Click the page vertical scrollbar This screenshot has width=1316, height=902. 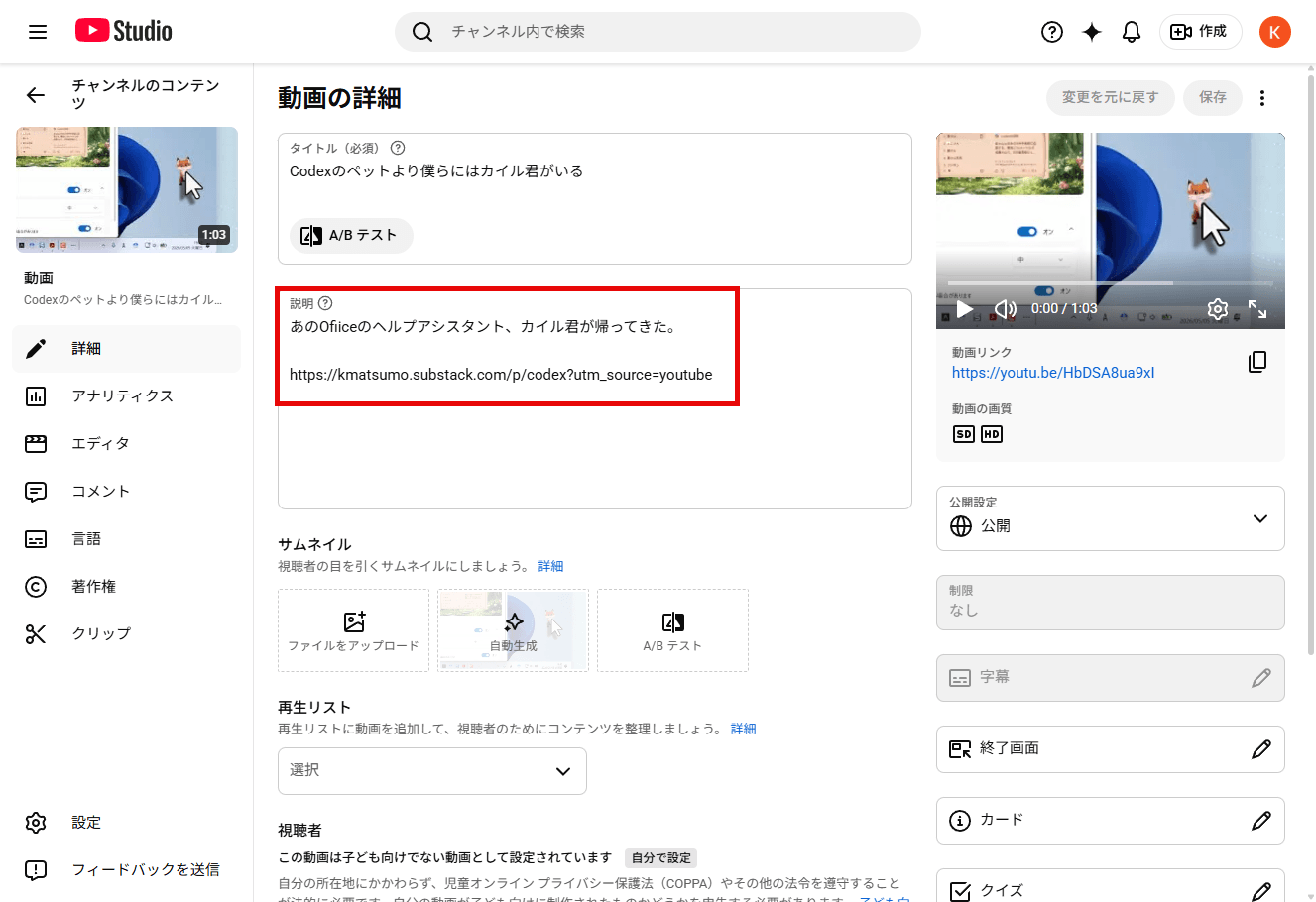pyautogui.click(x=1311, y=367)
